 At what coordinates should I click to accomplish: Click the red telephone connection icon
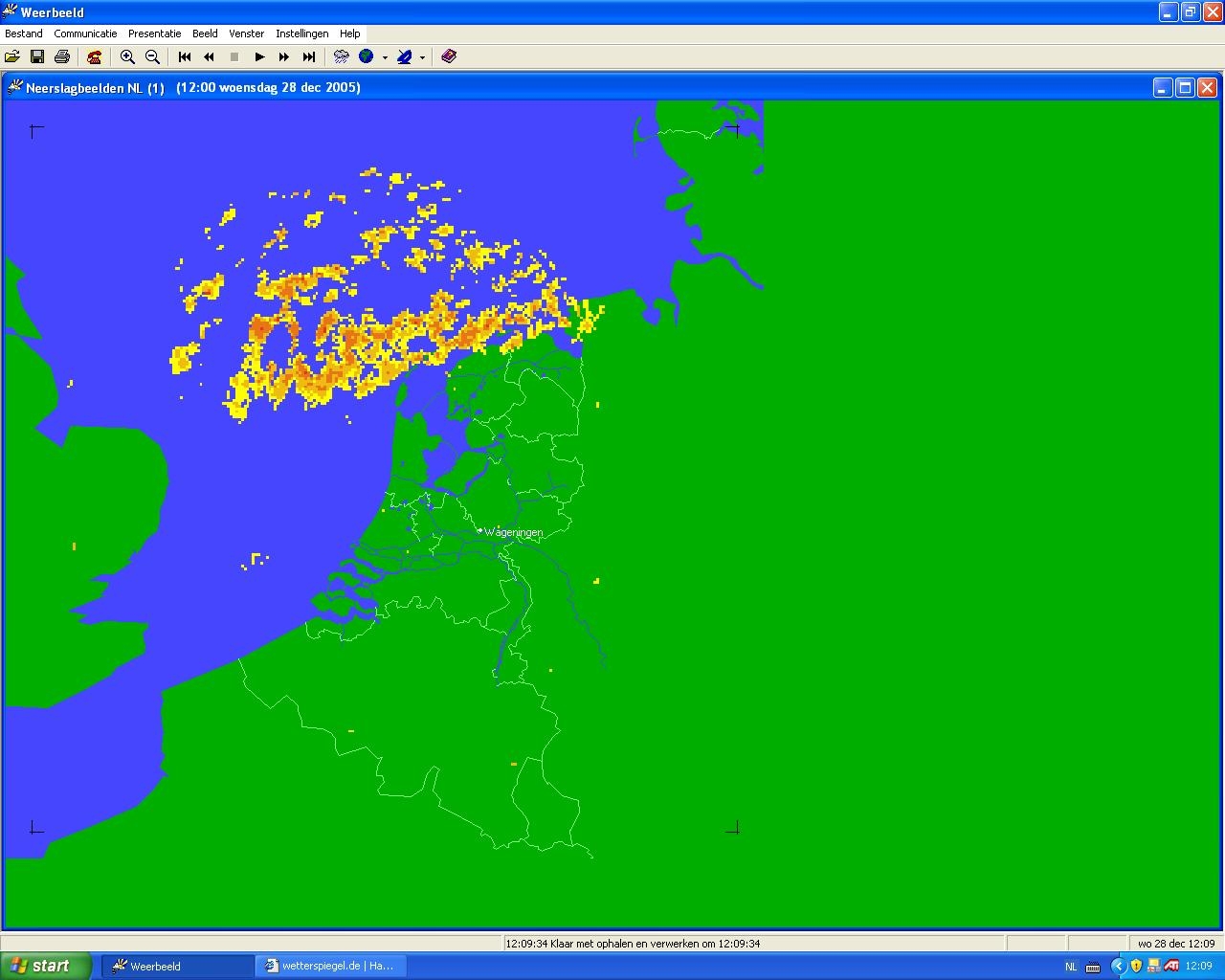click(x=94, y=57)
